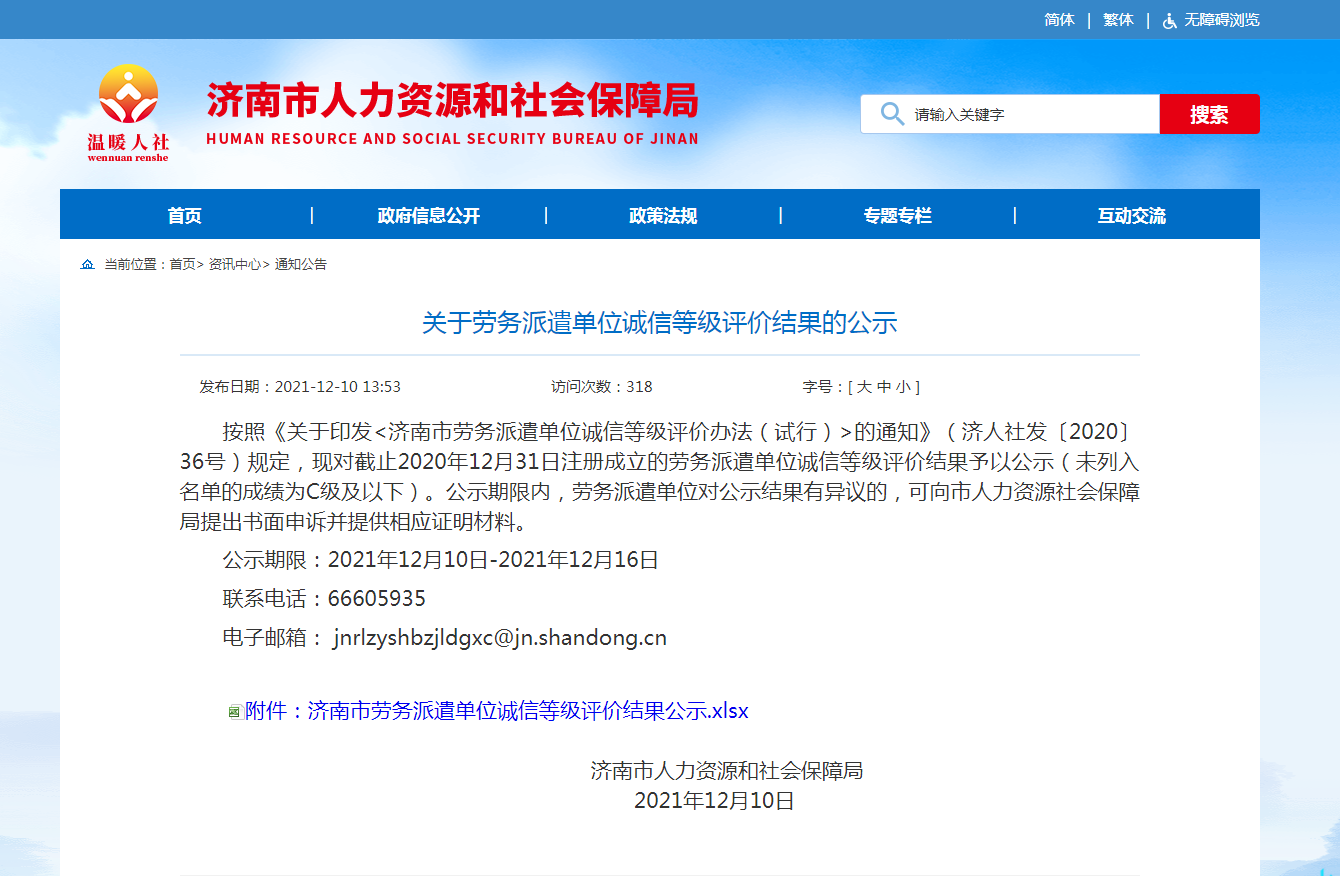Image resolution: width=1340 pixels, height=876 pixels.
Task: Click the 联系电话：66605935 line
Action: (x=324, y=599)
